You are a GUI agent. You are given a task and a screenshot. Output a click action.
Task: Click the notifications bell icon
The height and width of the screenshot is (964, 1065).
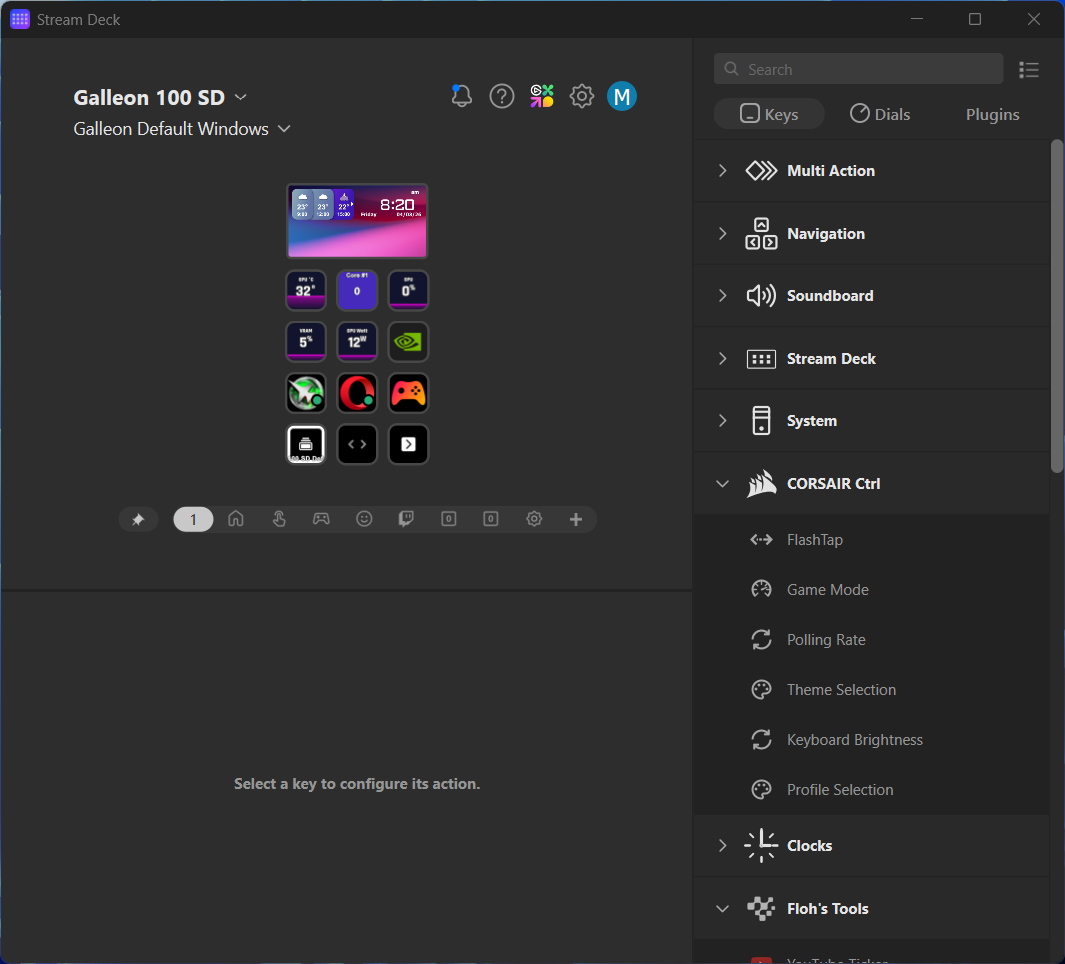point(461,96)
